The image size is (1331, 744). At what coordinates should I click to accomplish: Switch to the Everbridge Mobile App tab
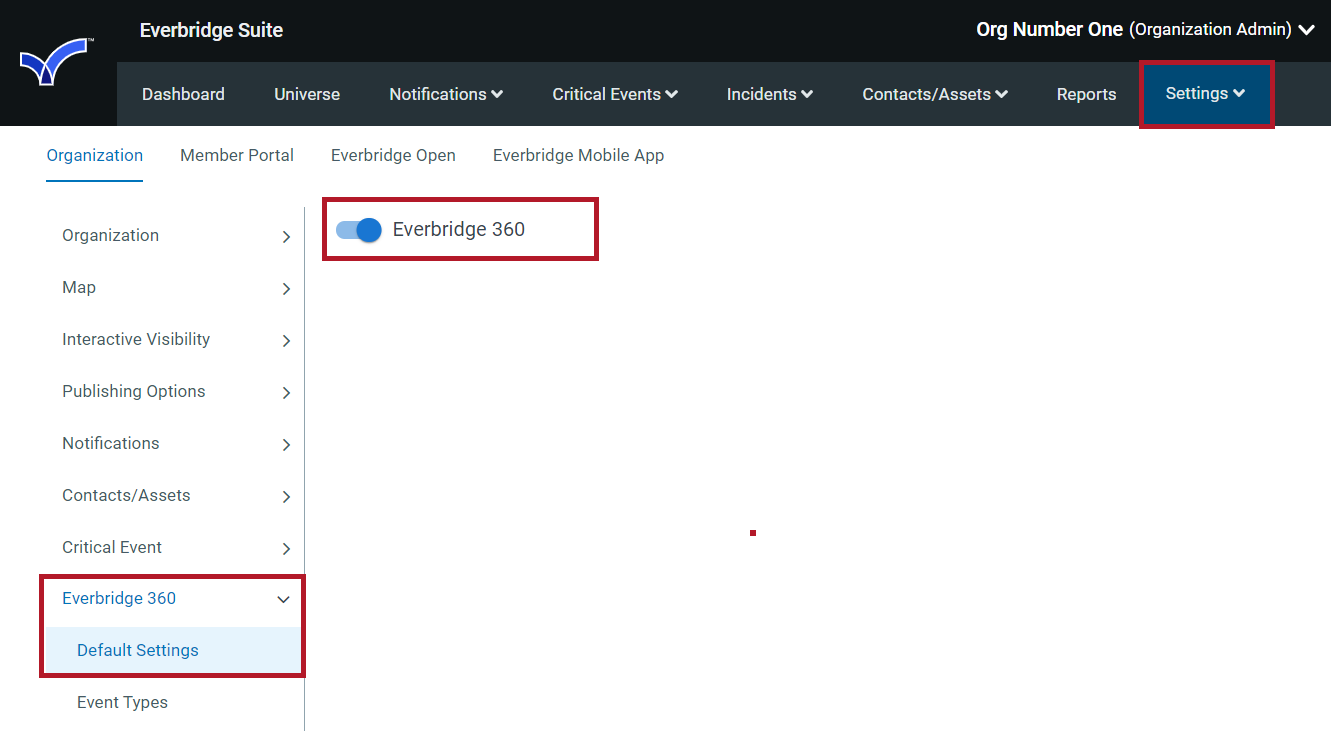(x=578, y=155)
